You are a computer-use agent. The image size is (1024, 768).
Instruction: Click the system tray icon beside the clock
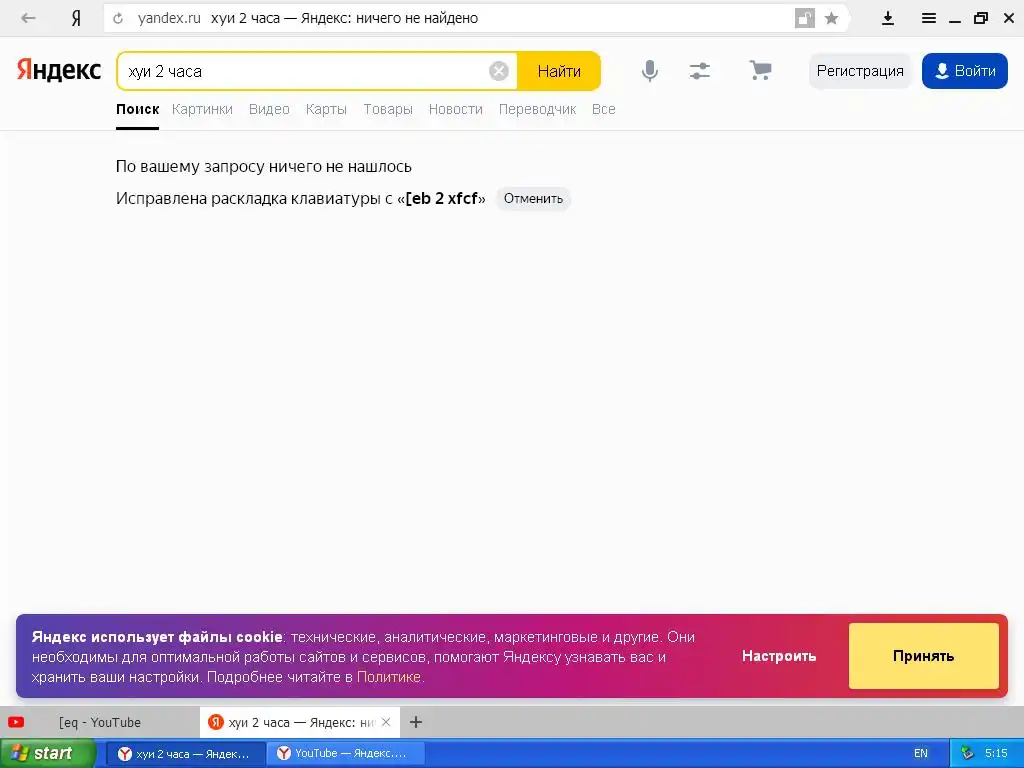pyautogui.click(x=967, y=754)
